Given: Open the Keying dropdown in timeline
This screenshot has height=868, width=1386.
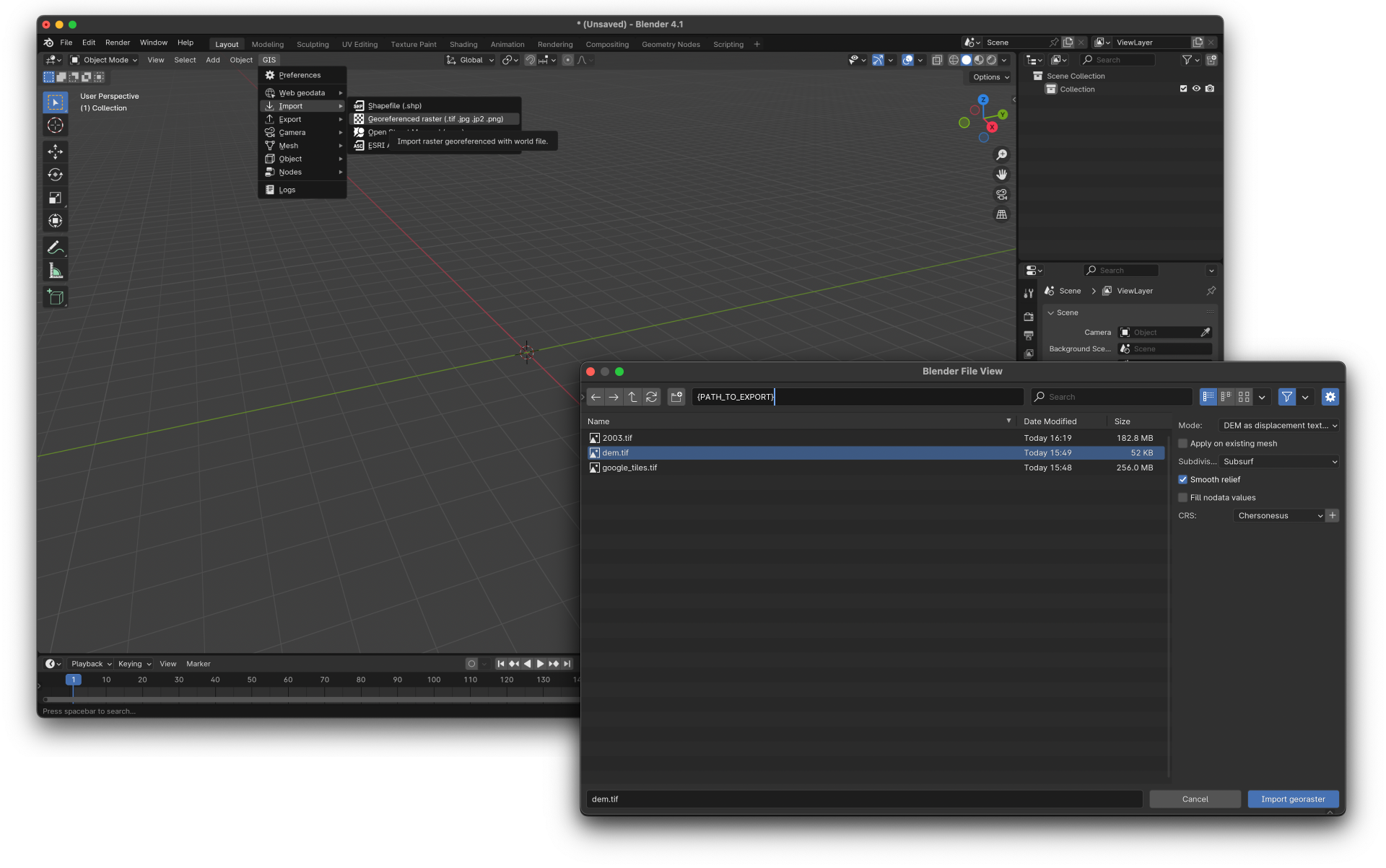Looking at the screenshot, I should [x=134, y=664].
